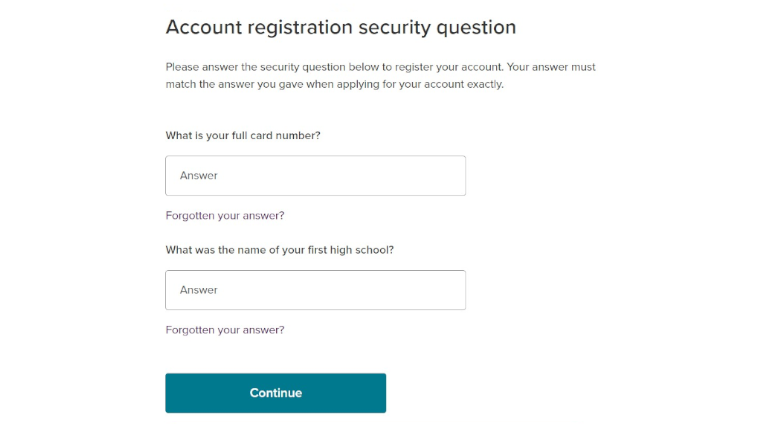Place cursor in the full card number input
This screenshot has height=433, width=780.
pos(315,175)
